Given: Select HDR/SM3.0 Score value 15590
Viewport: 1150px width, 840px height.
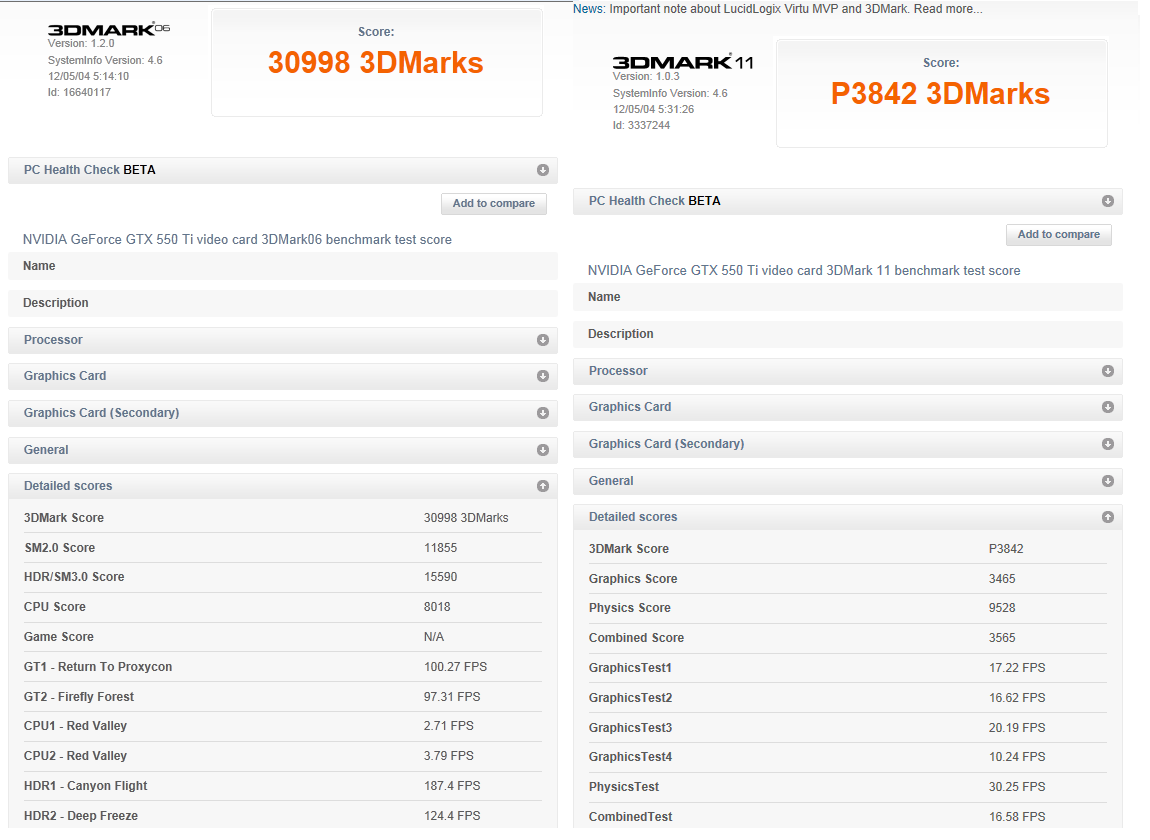Looking at the screenshot, I should coord(440,577).
